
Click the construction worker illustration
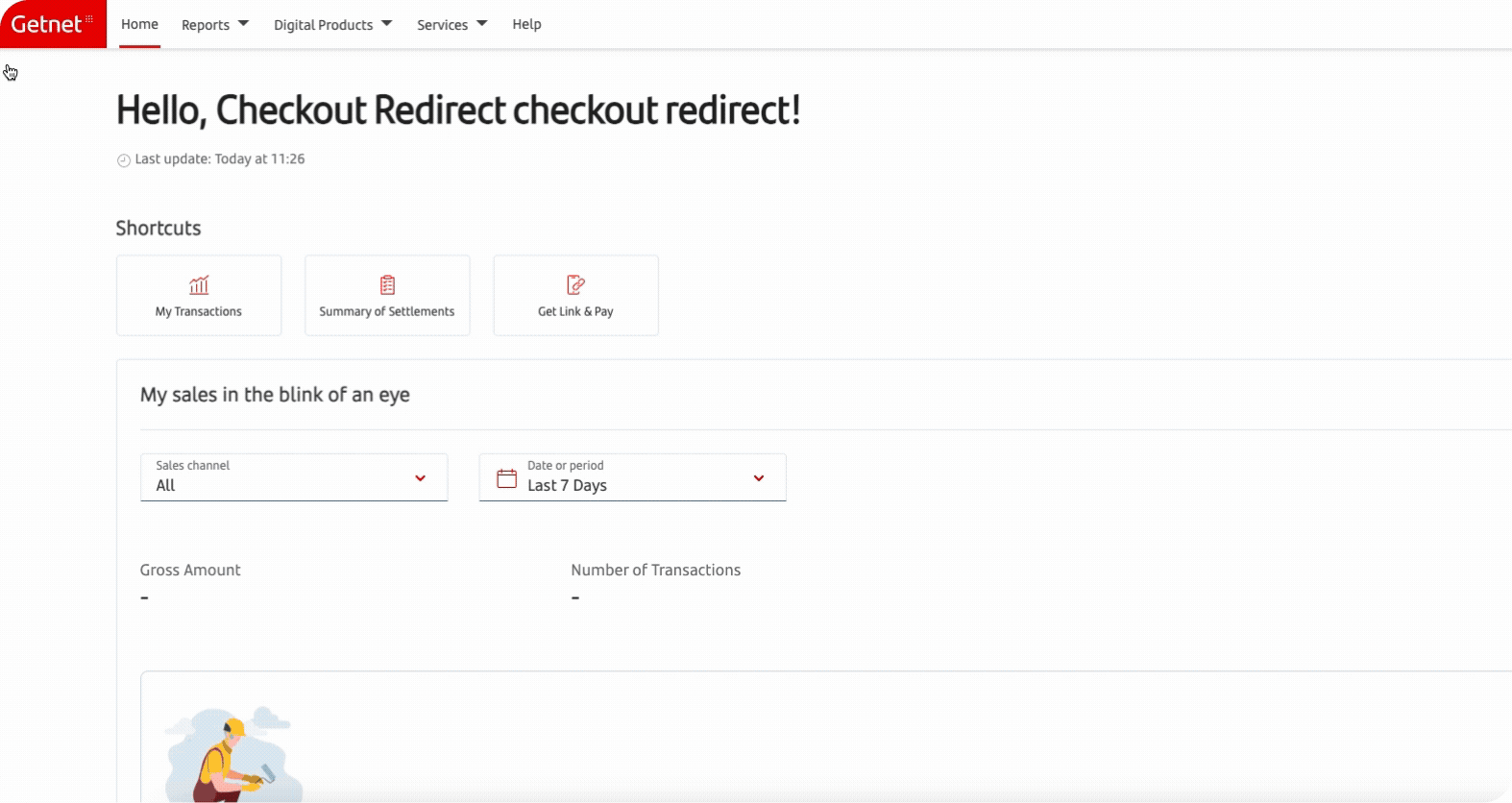tap(231, 755)
